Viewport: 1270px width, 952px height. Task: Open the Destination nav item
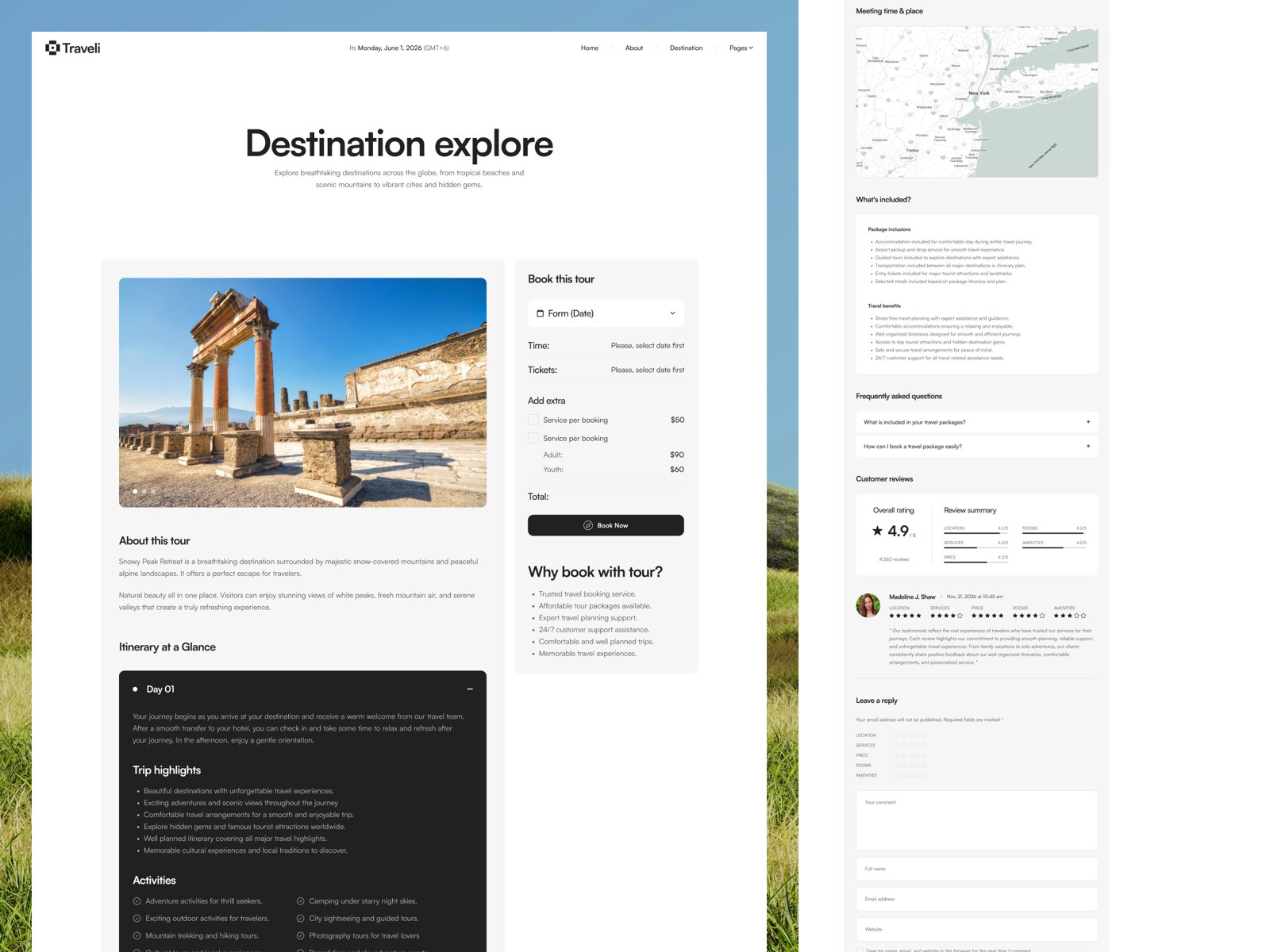tap(686, 48)
